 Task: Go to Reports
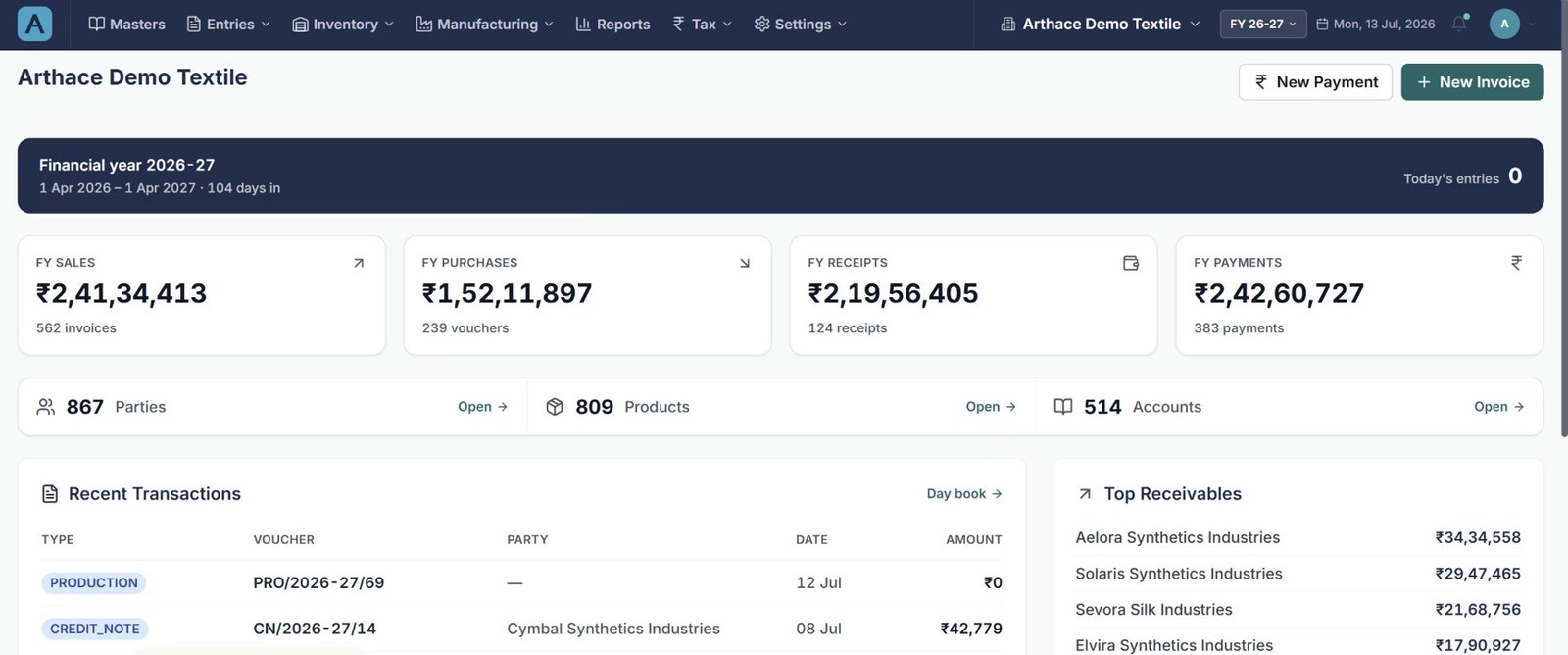pos(612,24)
